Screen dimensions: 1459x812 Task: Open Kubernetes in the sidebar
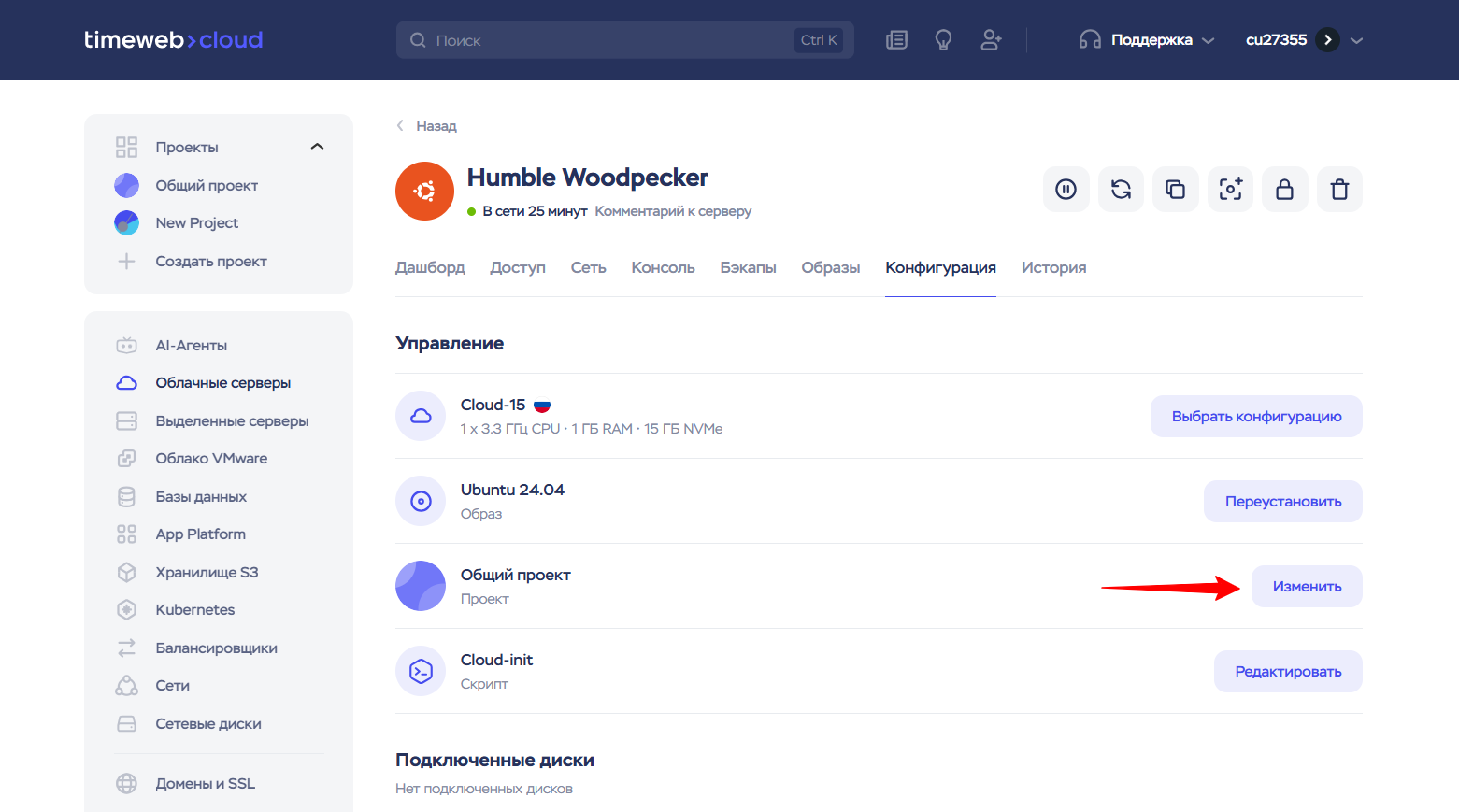(194, 610)
